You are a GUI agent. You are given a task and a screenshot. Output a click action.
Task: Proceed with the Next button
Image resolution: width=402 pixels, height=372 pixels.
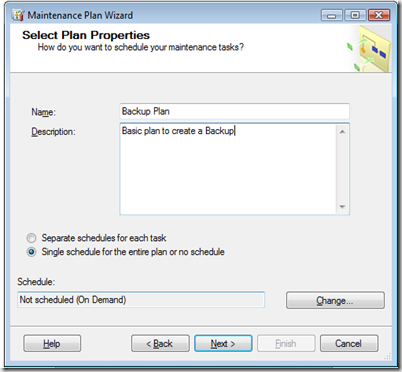point(223,343)
